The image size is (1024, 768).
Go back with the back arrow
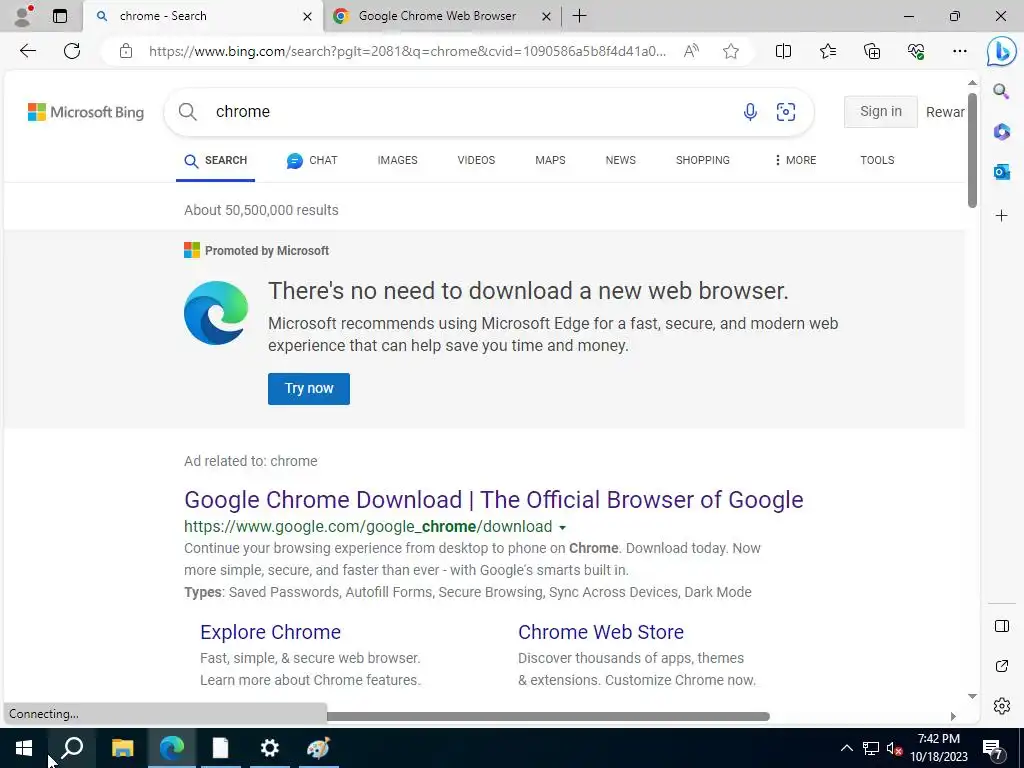click(x=27, y=51)
